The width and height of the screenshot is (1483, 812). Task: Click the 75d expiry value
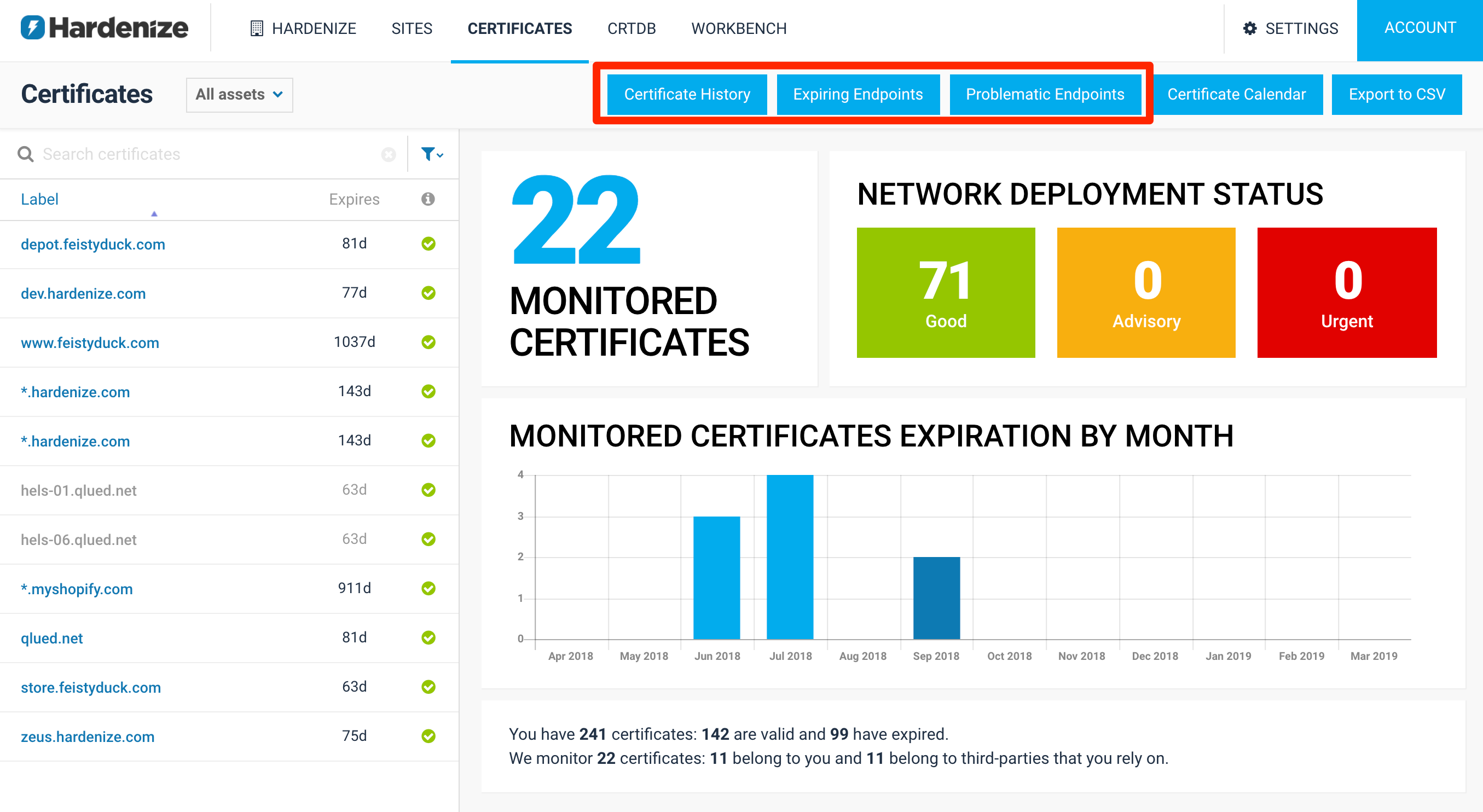[354, 736]
